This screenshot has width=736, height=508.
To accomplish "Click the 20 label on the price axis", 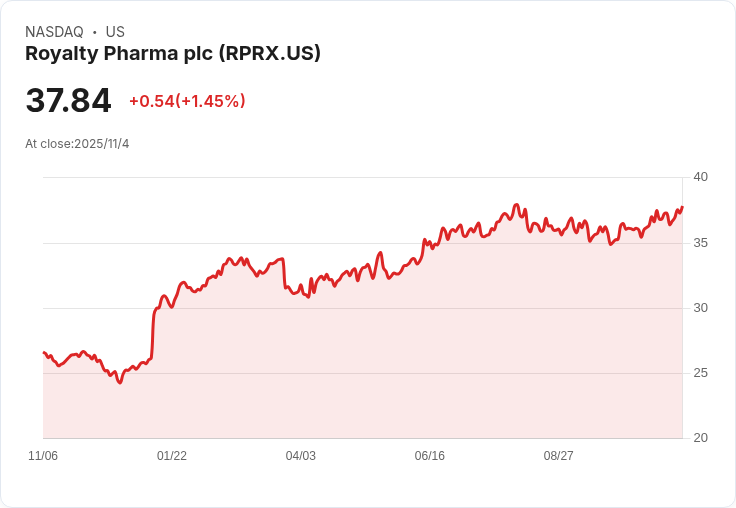I will click(x=700, y=438).
